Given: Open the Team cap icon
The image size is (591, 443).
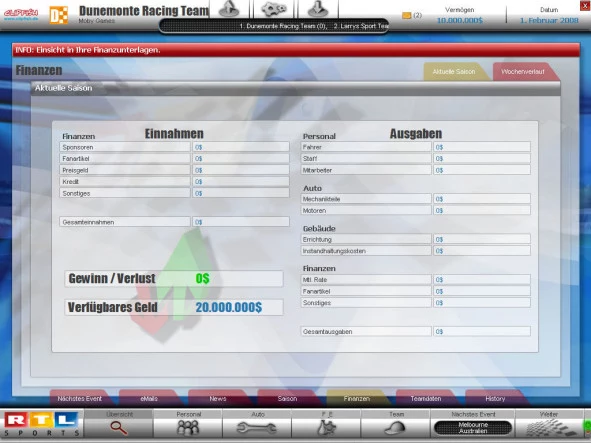Looking at the screenshot, I should click(x=395, y=428).
